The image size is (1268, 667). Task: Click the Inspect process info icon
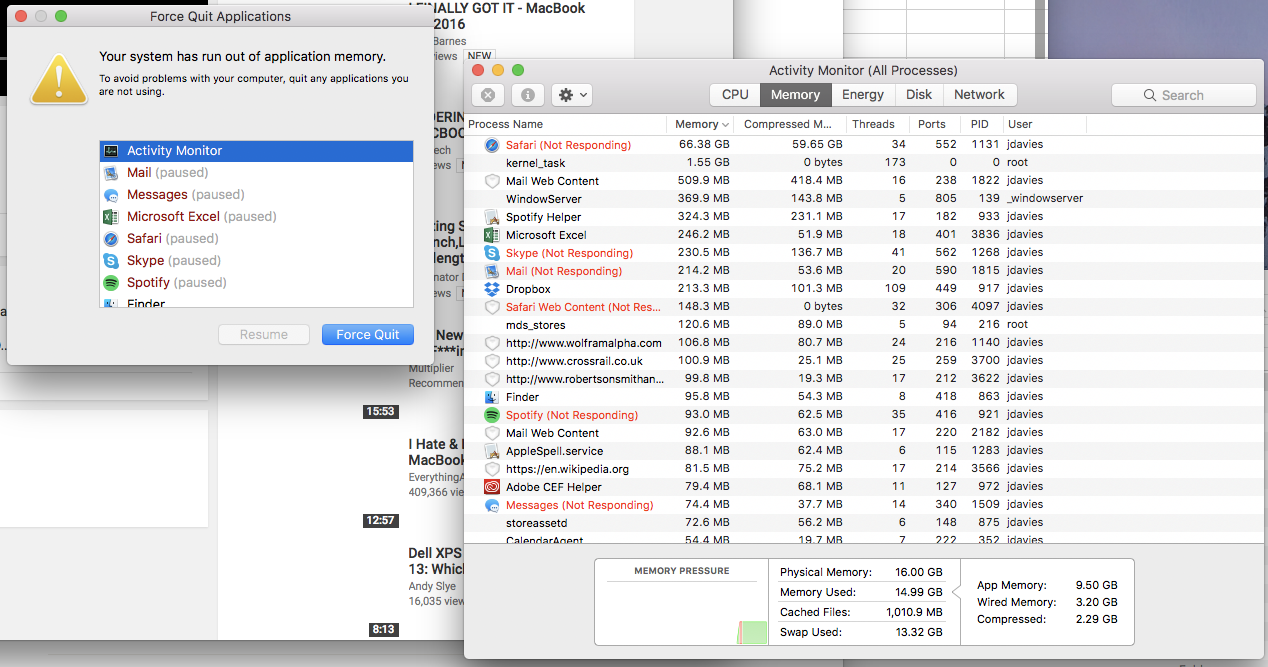coord(528,95)
